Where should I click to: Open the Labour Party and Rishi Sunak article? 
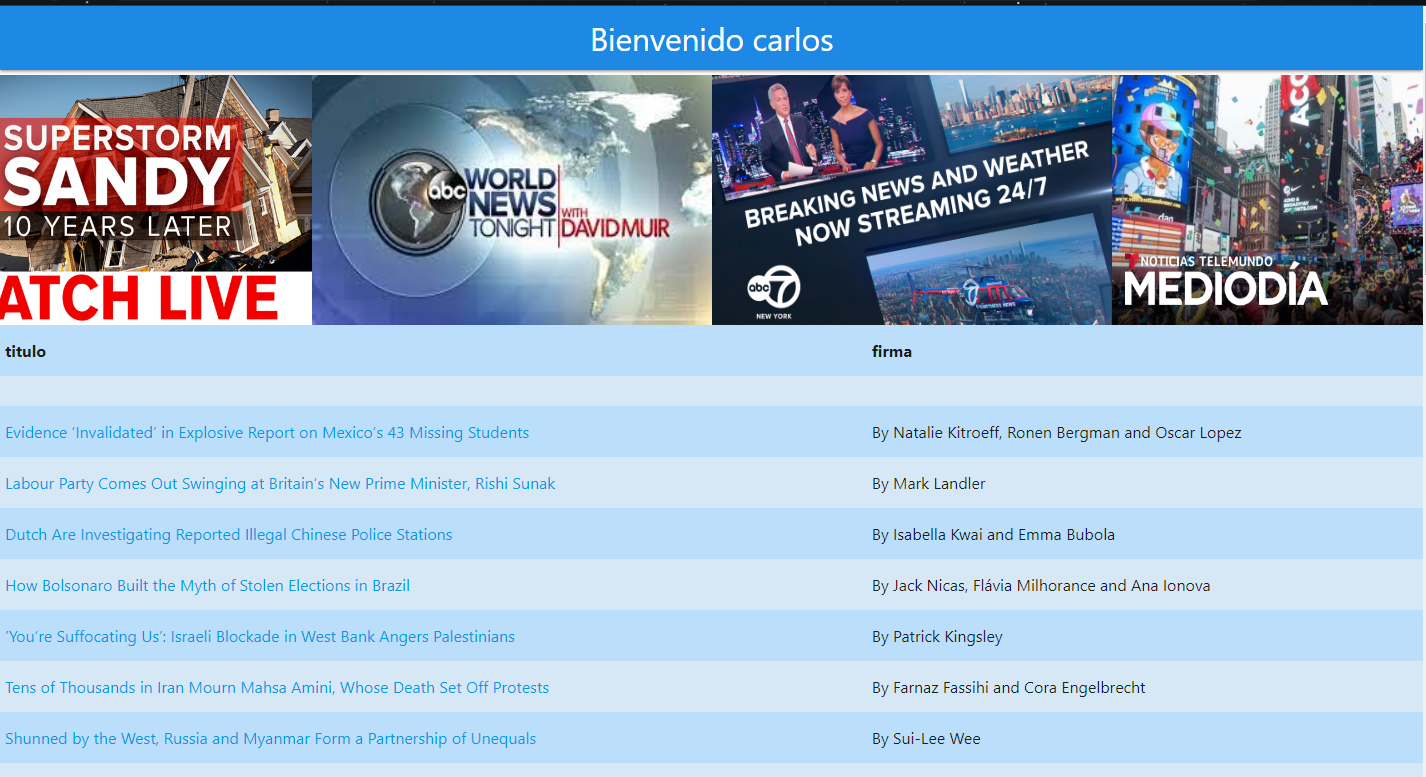280,483
